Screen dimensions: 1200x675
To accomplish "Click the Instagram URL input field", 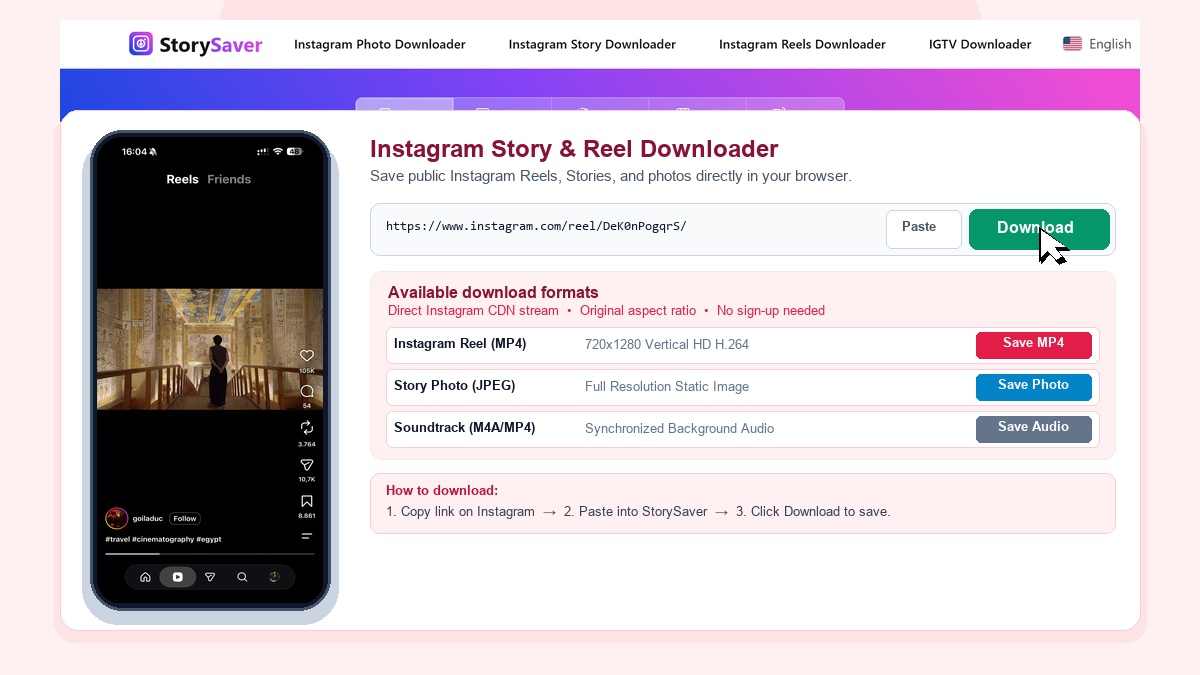I will [630, 229].
